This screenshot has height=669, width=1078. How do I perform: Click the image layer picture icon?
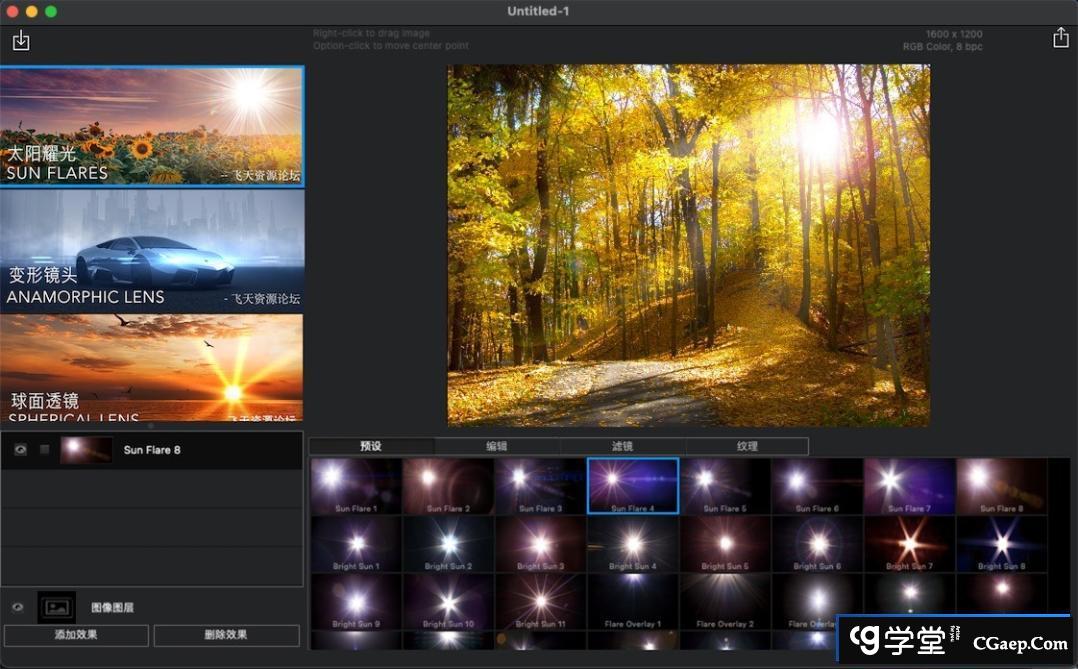pyautogui.click(x=56, y=607)
